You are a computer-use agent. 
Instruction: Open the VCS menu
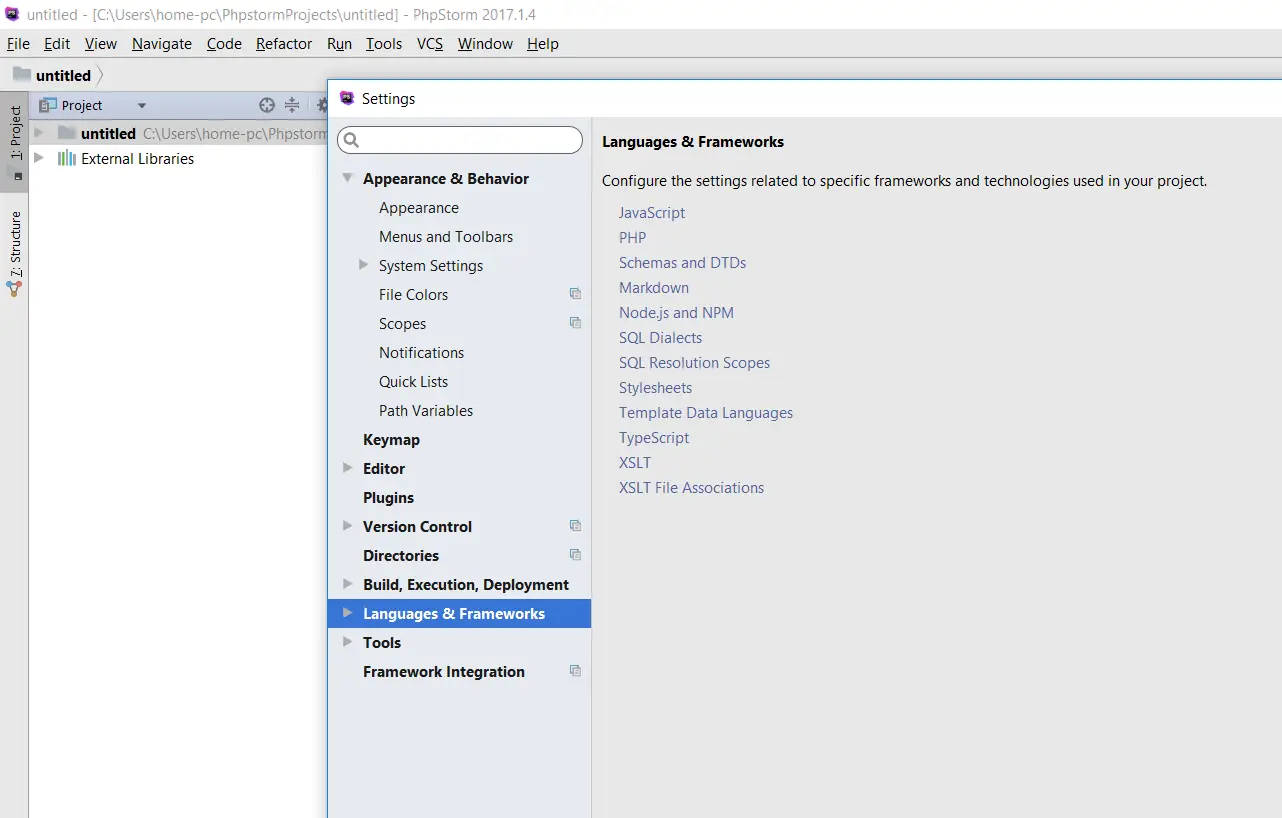click(x=430, y=44)
